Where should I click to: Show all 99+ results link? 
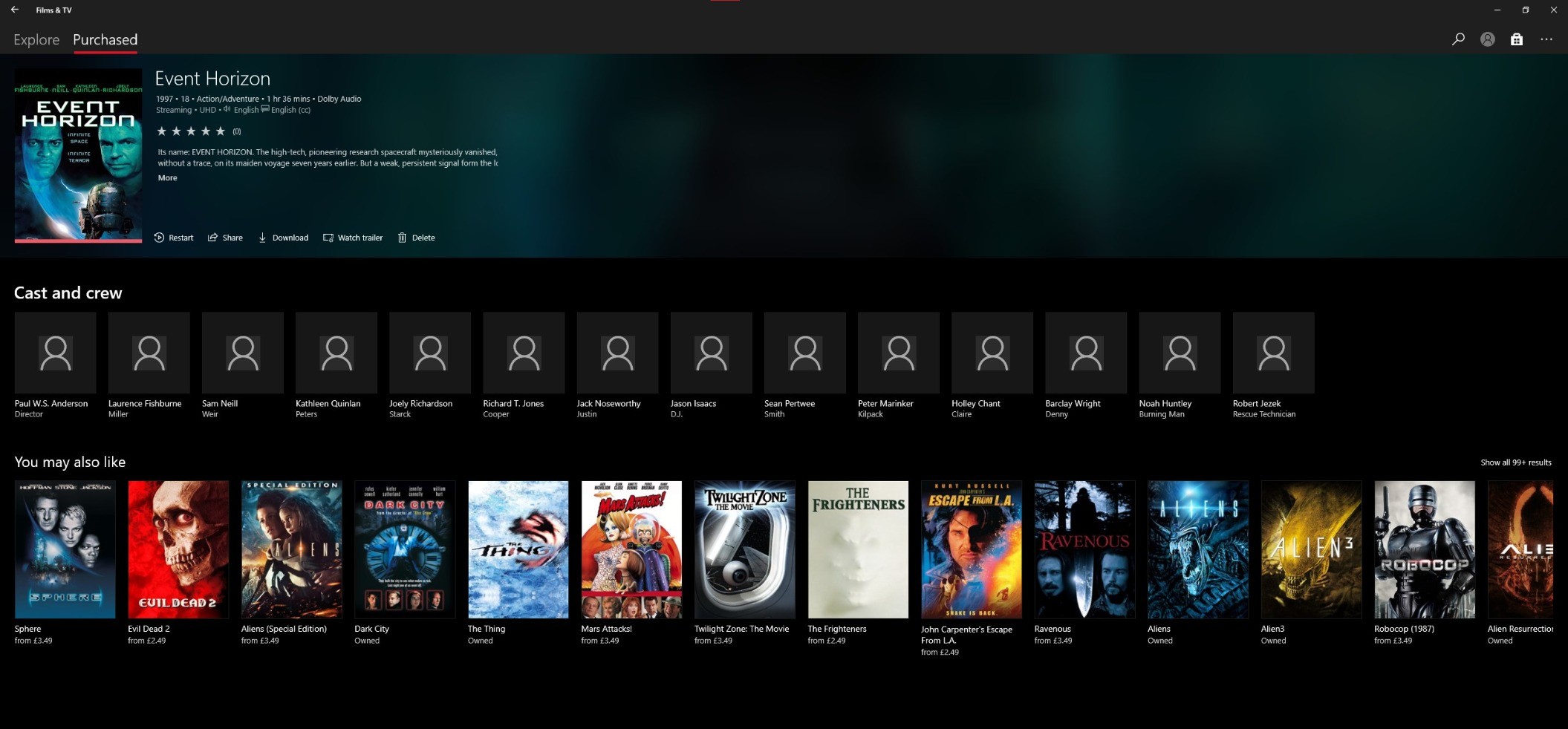[x=1515, y=462]
